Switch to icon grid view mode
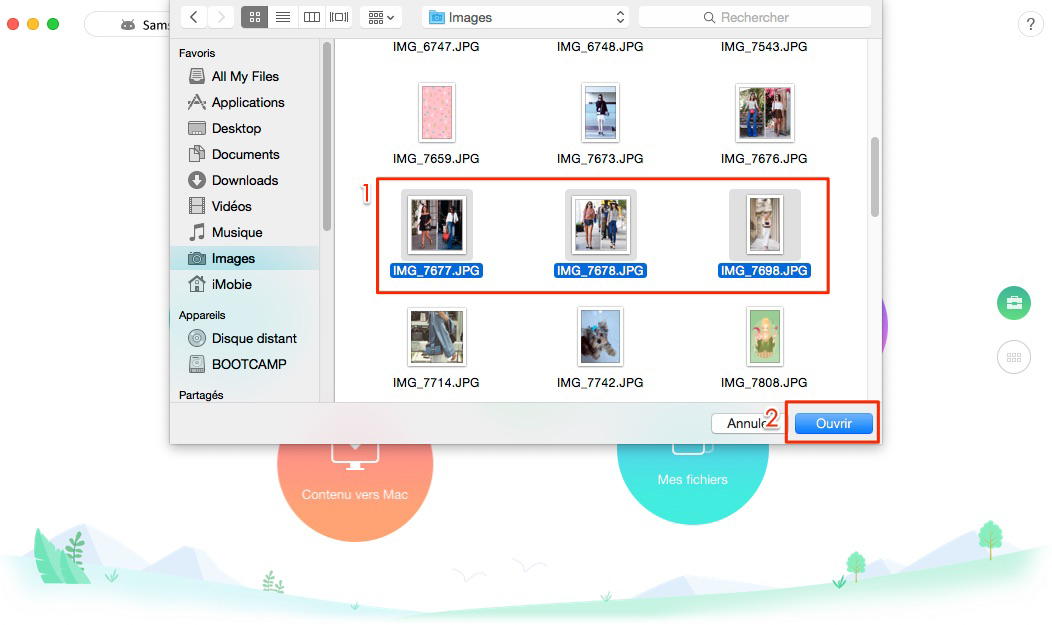 (x=254, y=17)
